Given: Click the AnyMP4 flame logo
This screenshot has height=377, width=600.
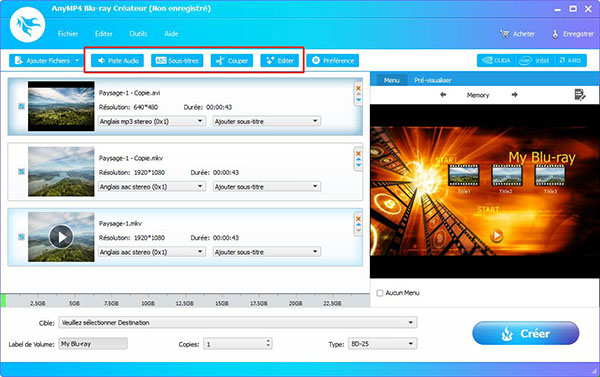Looking at the screenshot, I should (28, 25).
